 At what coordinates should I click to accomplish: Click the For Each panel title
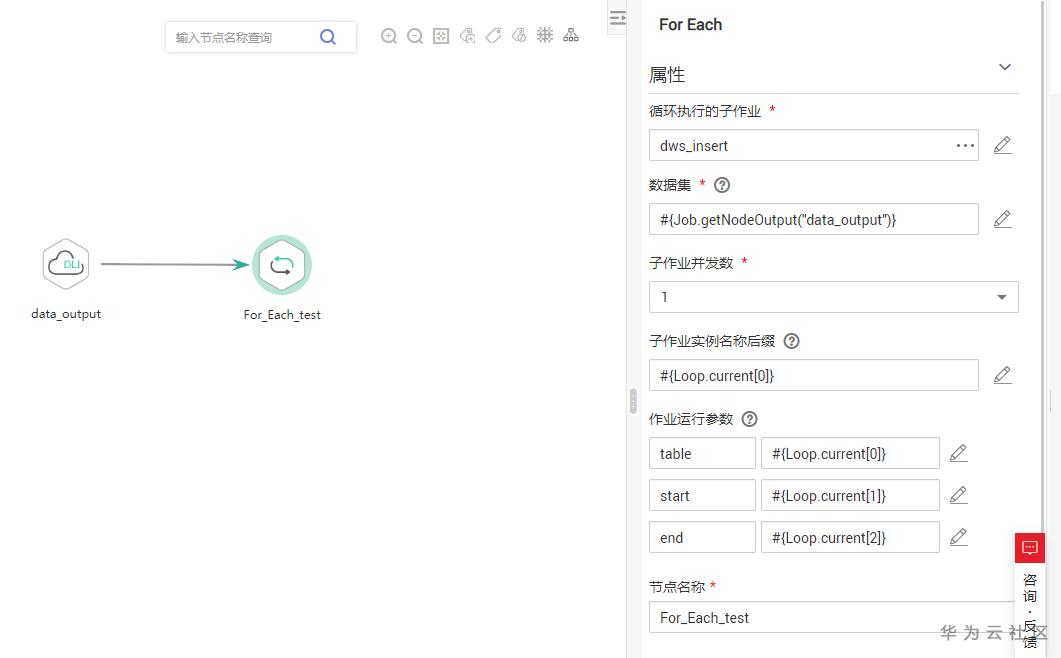pyautogui.click(x=690, y=24)
